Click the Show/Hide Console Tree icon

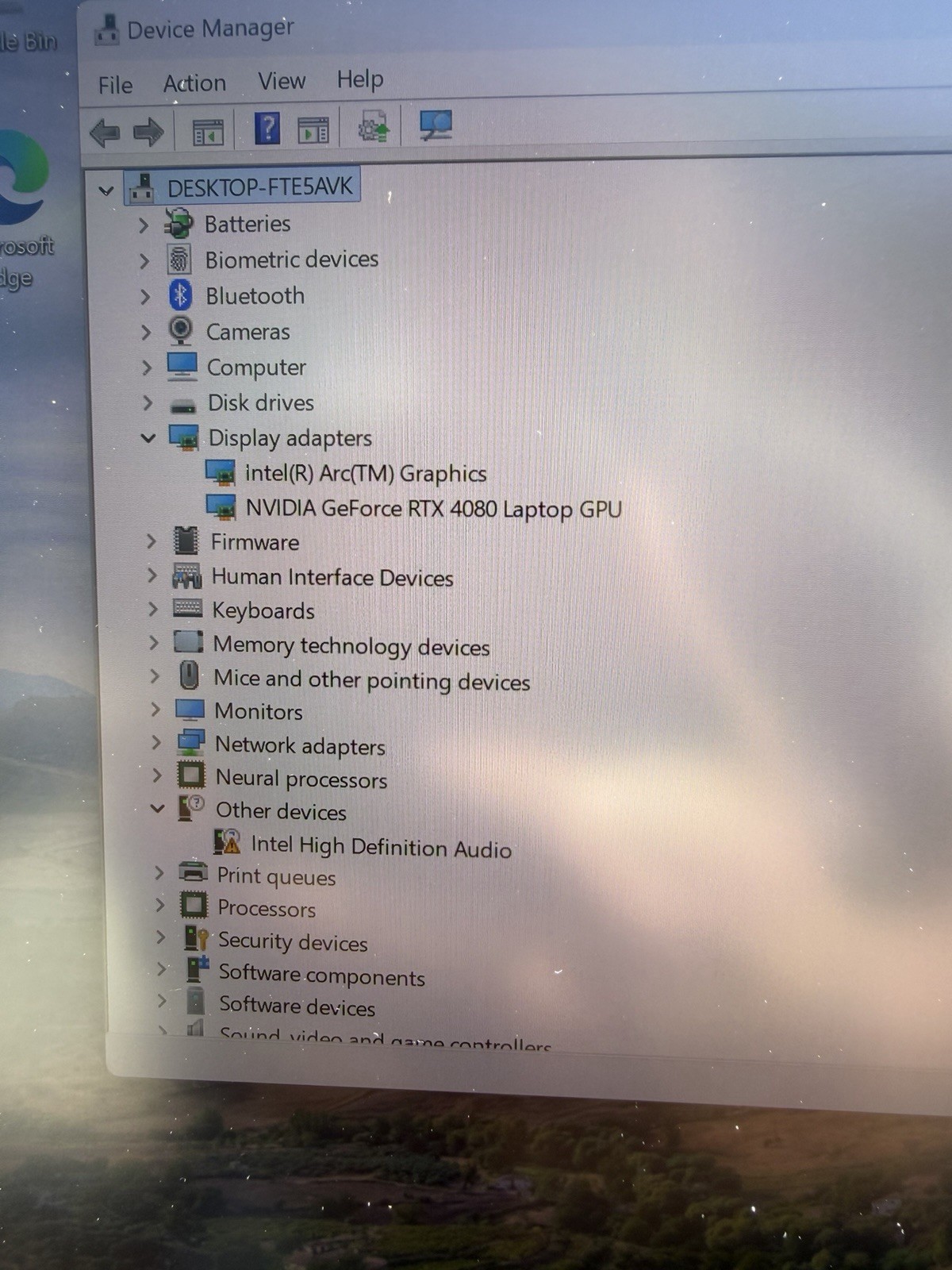pos(208,131)
